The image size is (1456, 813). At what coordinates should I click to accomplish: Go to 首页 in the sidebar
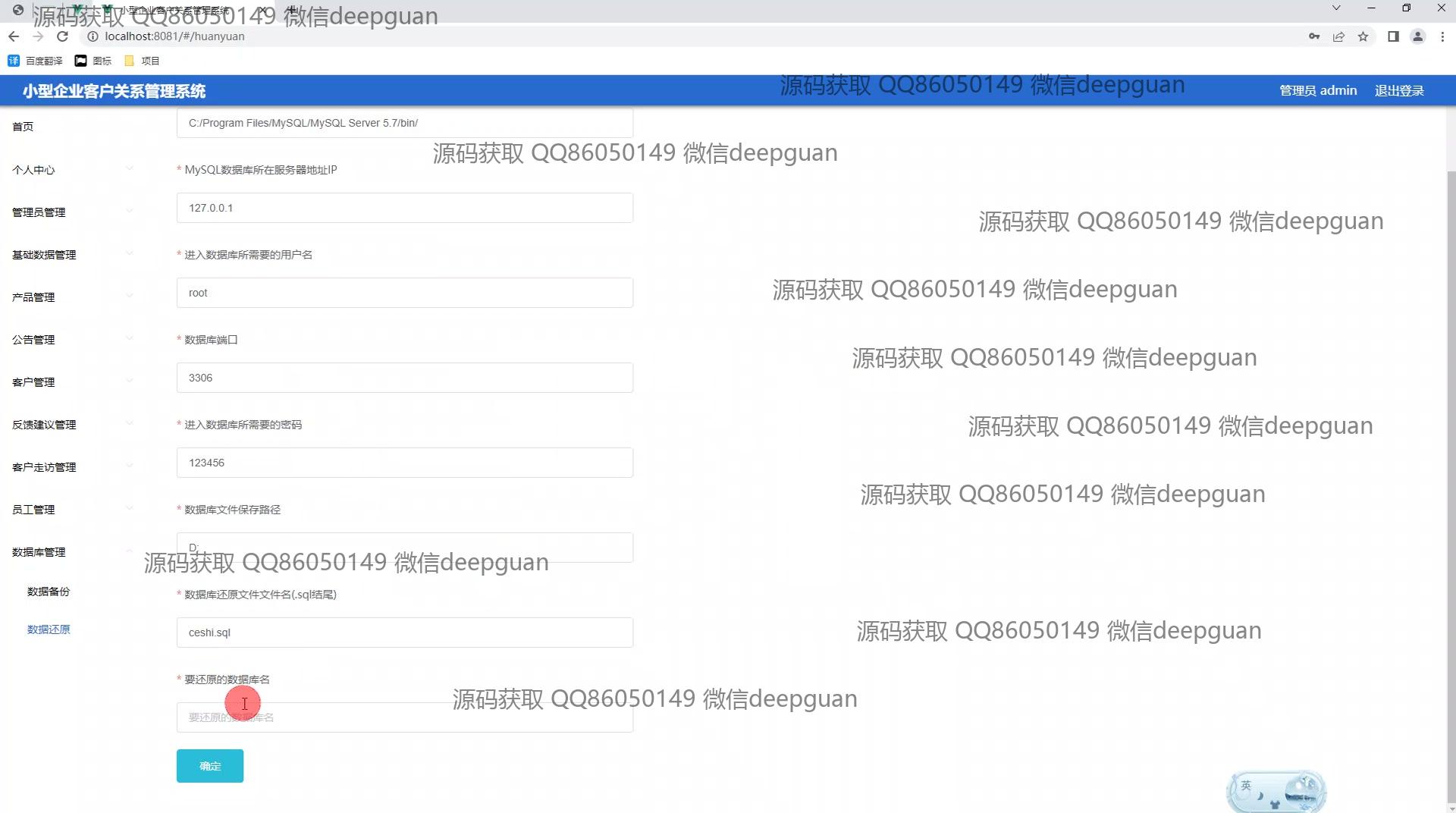click(x=23, y=127)
